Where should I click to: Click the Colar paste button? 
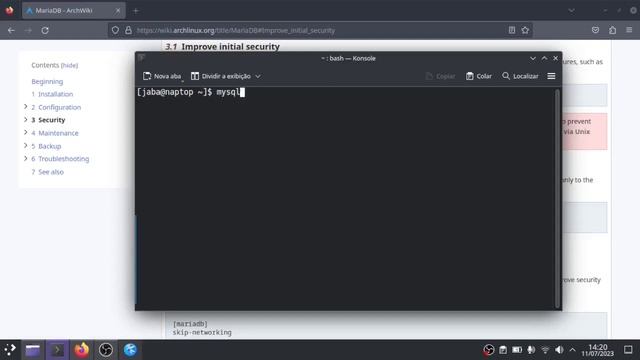point(479,76)
